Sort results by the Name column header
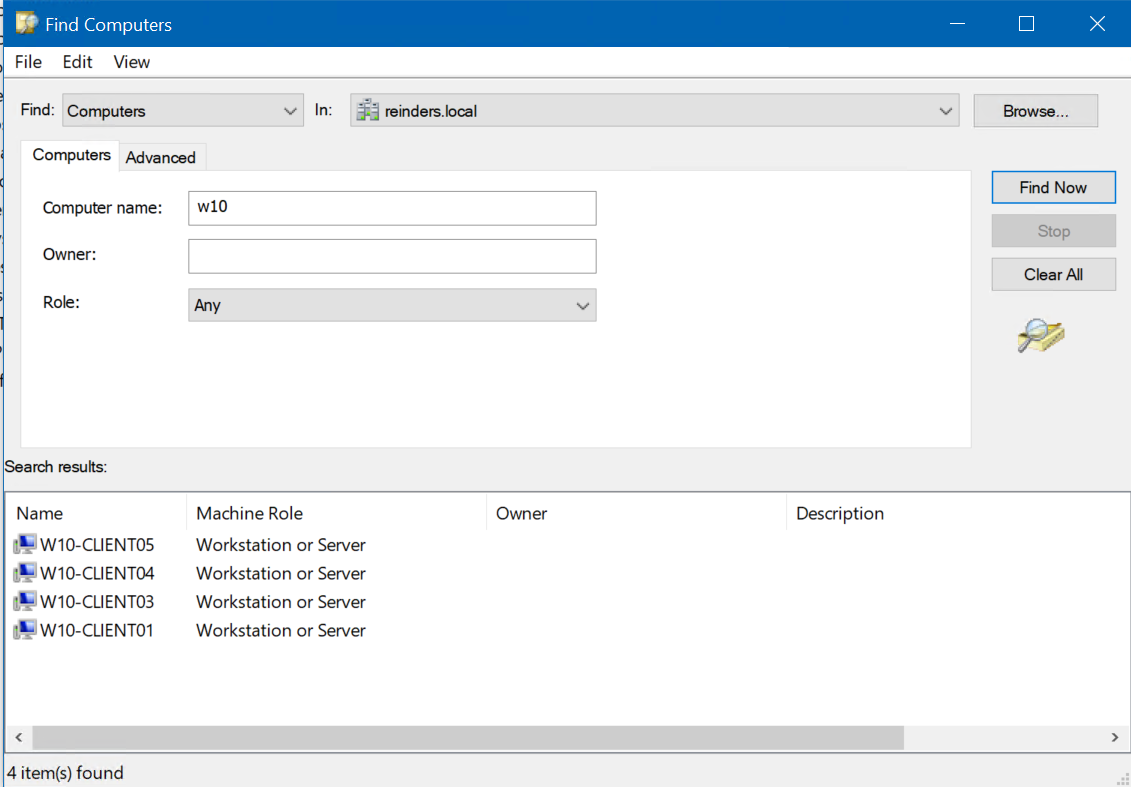The image size is (1131, 787). click(x=40, y=513)
